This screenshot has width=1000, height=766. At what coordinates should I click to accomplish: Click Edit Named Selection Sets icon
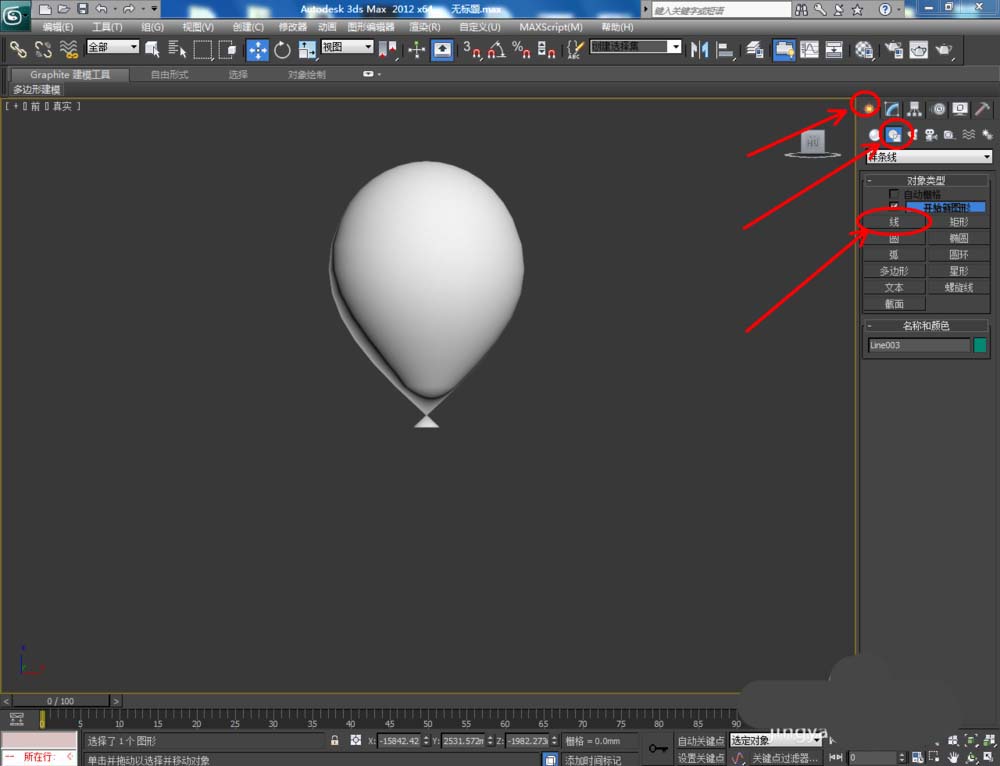[x=575, y=49]
